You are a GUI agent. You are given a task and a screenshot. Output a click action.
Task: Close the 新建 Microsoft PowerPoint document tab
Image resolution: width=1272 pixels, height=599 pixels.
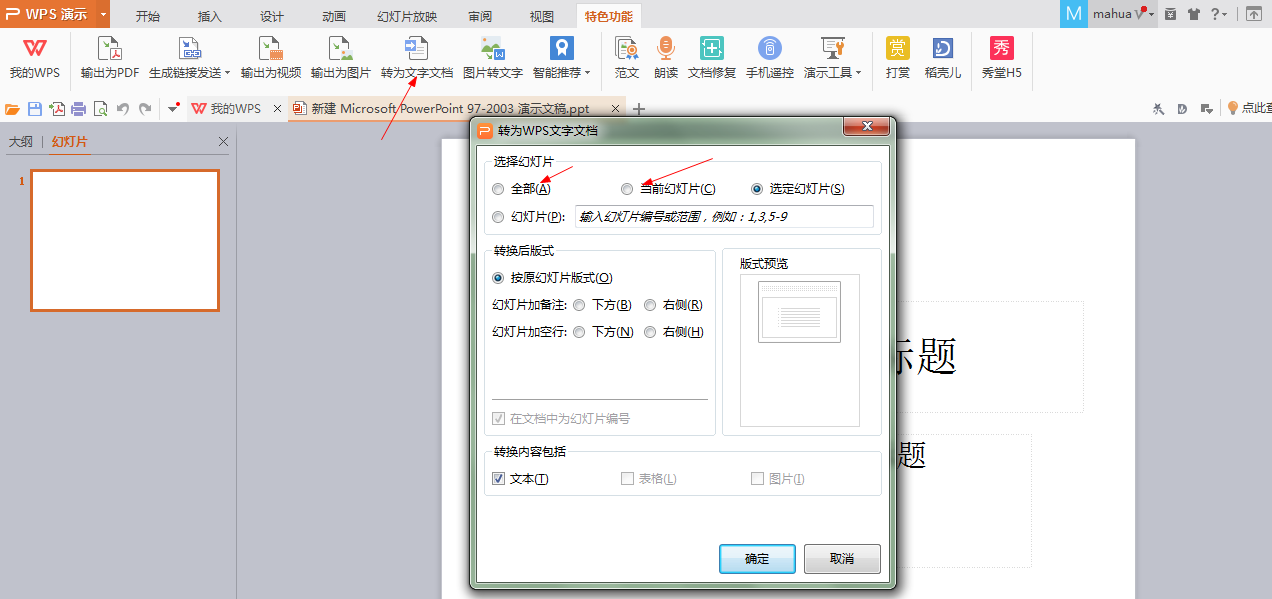616,108
